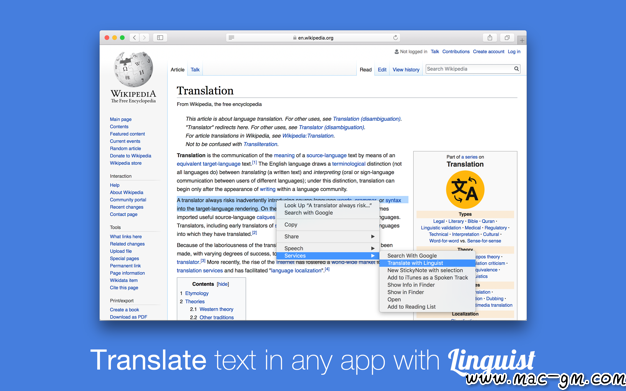This screenshot has width=626, height=391.
Task: Collapse contents with the hide link
Action: 223,284
